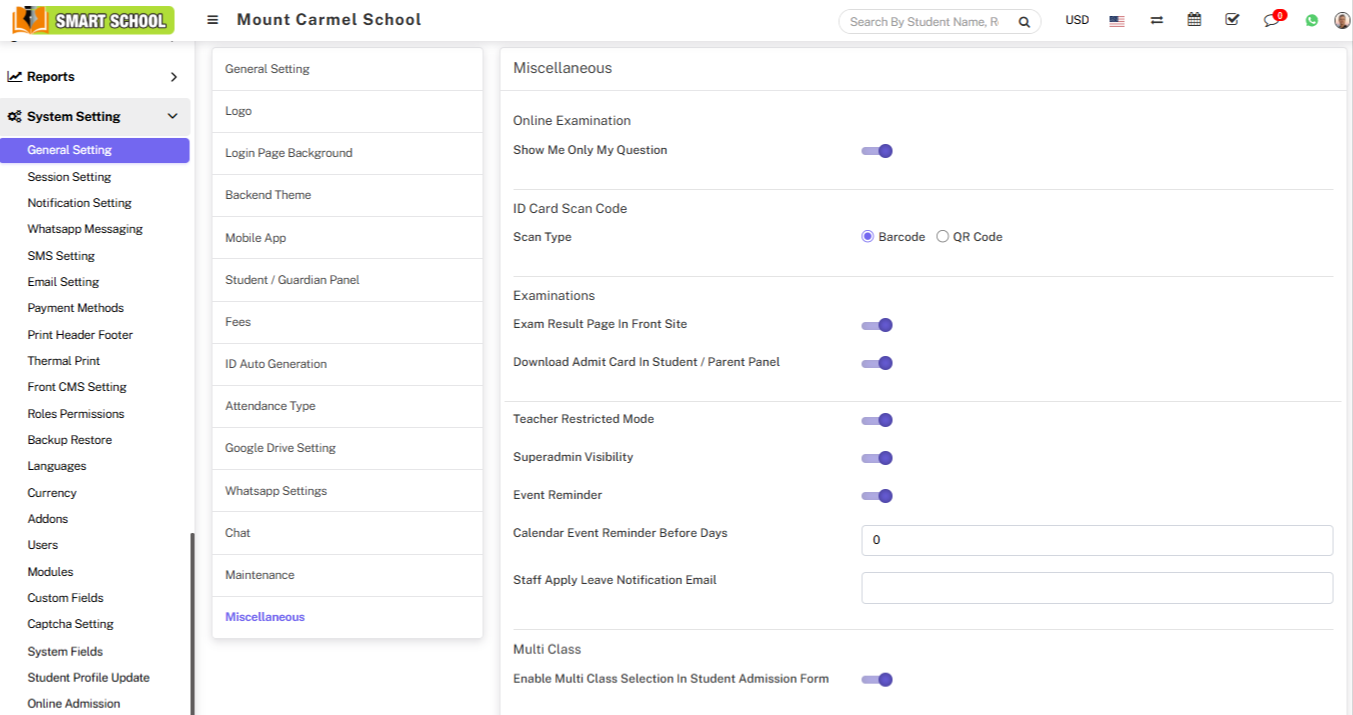This screenshot has width=1353, height=715.
Task: Turn off Event Reminder switch
Action: [877, 496]
